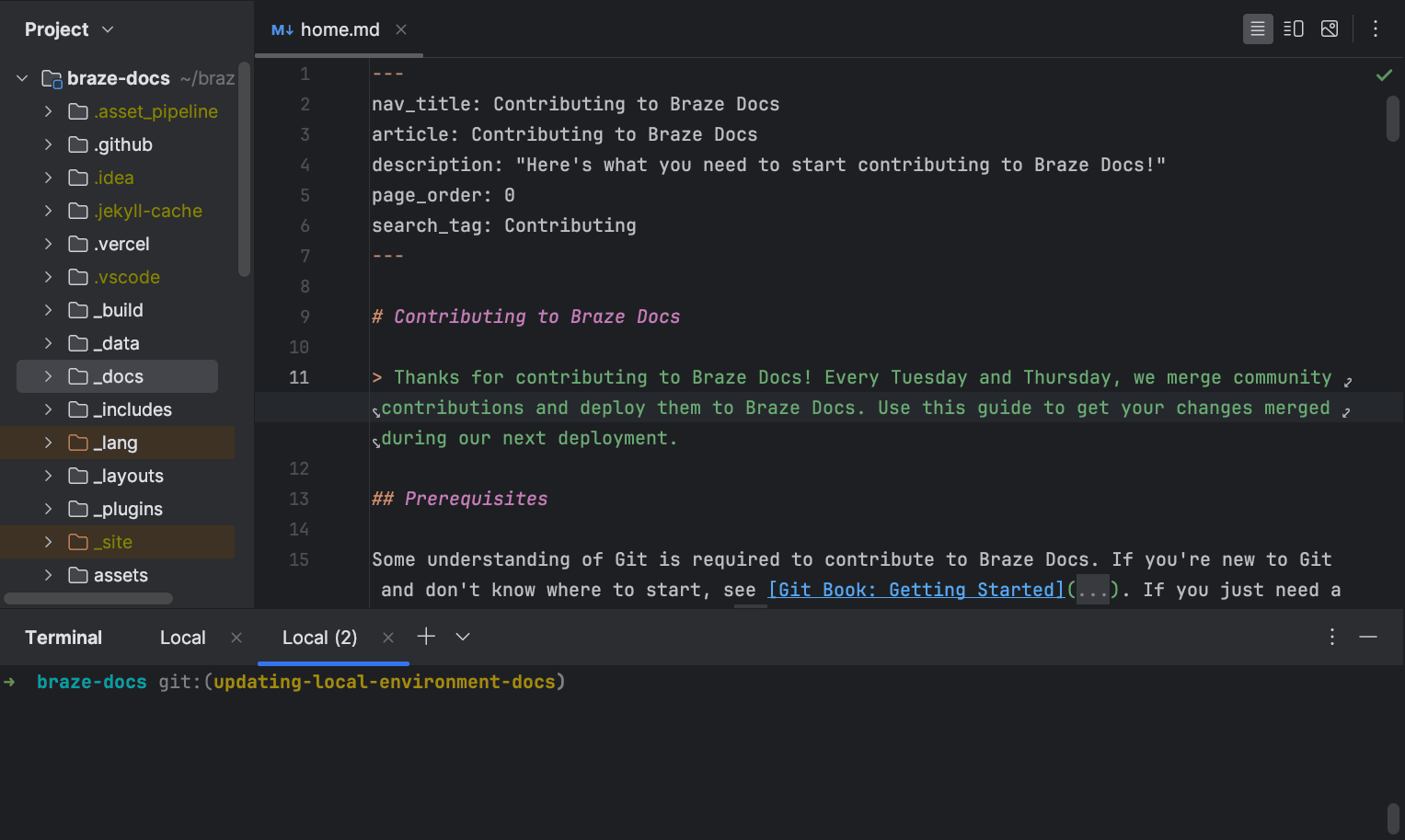This screenshot has height=840, width=1405.
Task: Close the first Local terminal tab
Action: pyautogui.click(x=236, y=638)
